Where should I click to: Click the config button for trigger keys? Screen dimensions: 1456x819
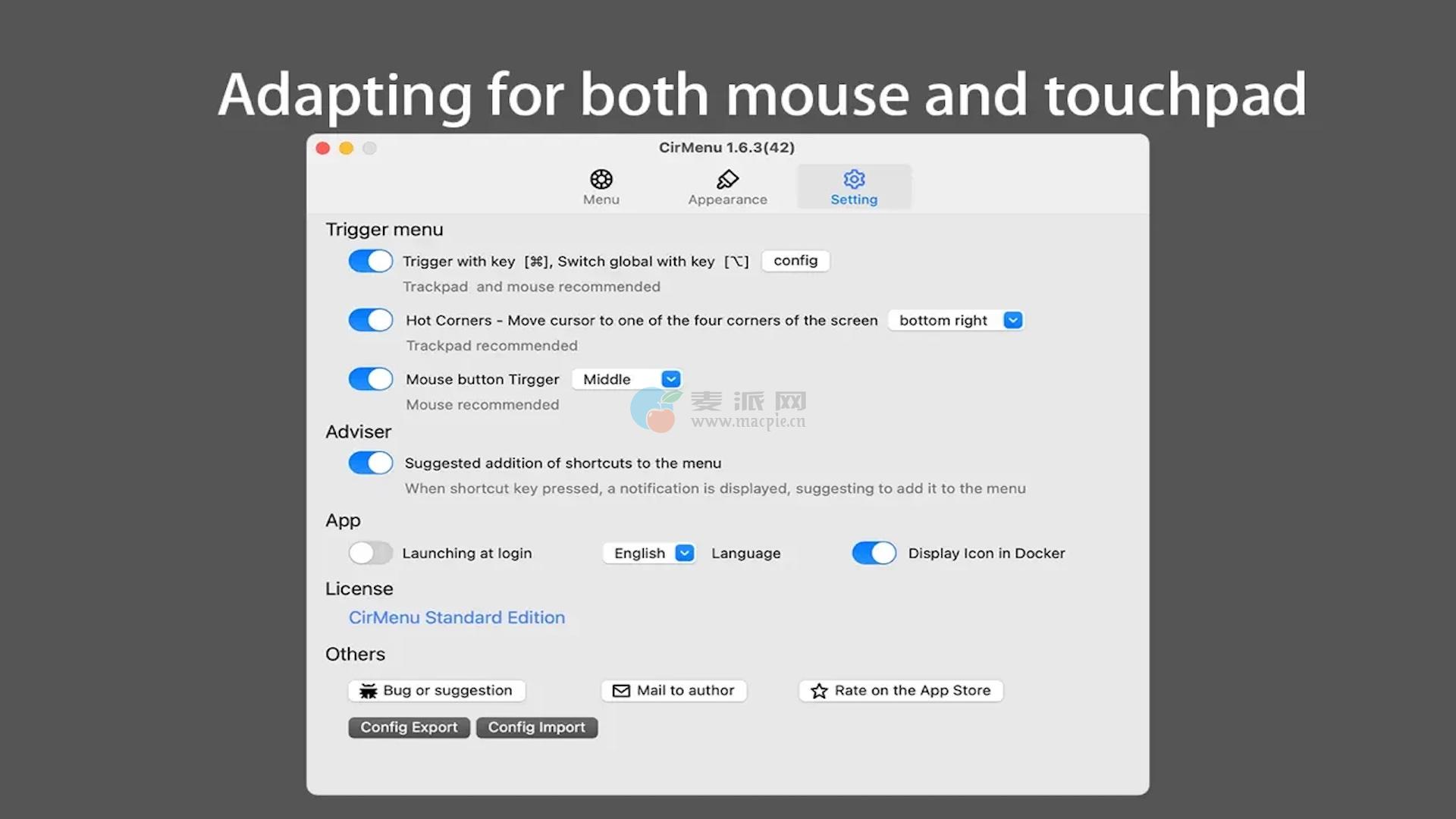point(795,261)
